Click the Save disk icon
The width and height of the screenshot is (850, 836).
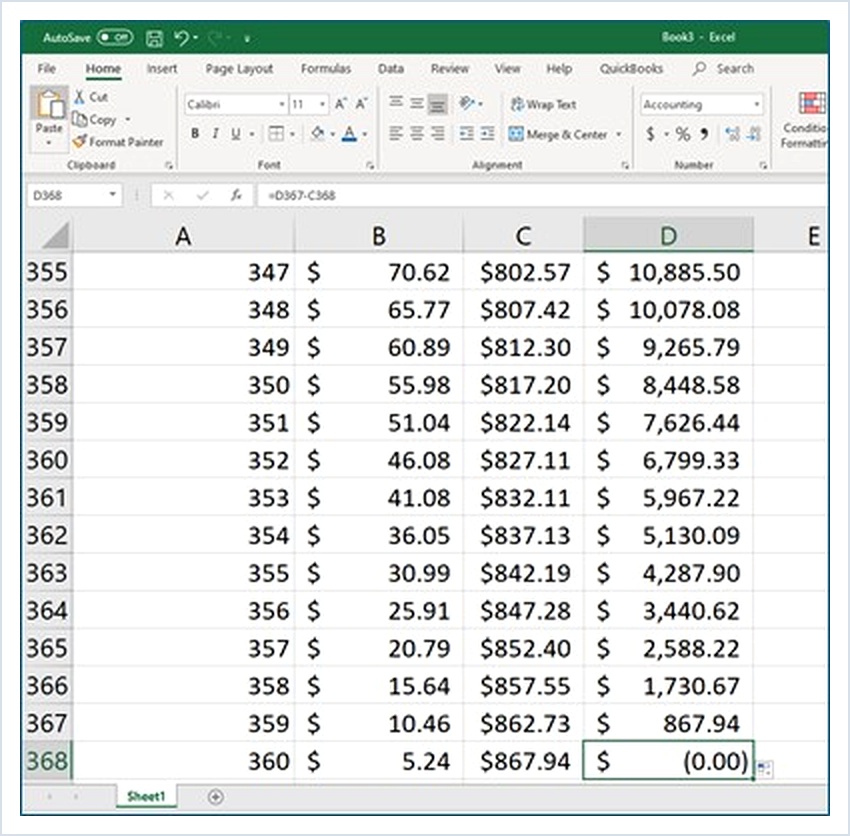click(154, 38)
